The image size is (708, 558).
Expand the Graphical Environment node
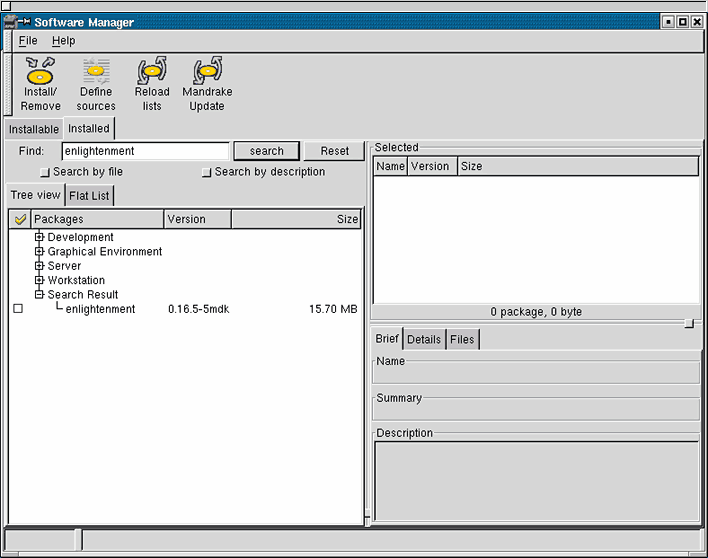point(39,251)
